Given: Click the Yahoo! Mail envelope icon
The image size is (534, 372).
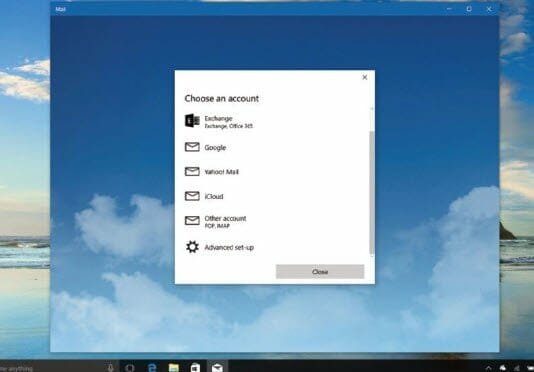Looking at the screenshot, I should tap(192, 171).
